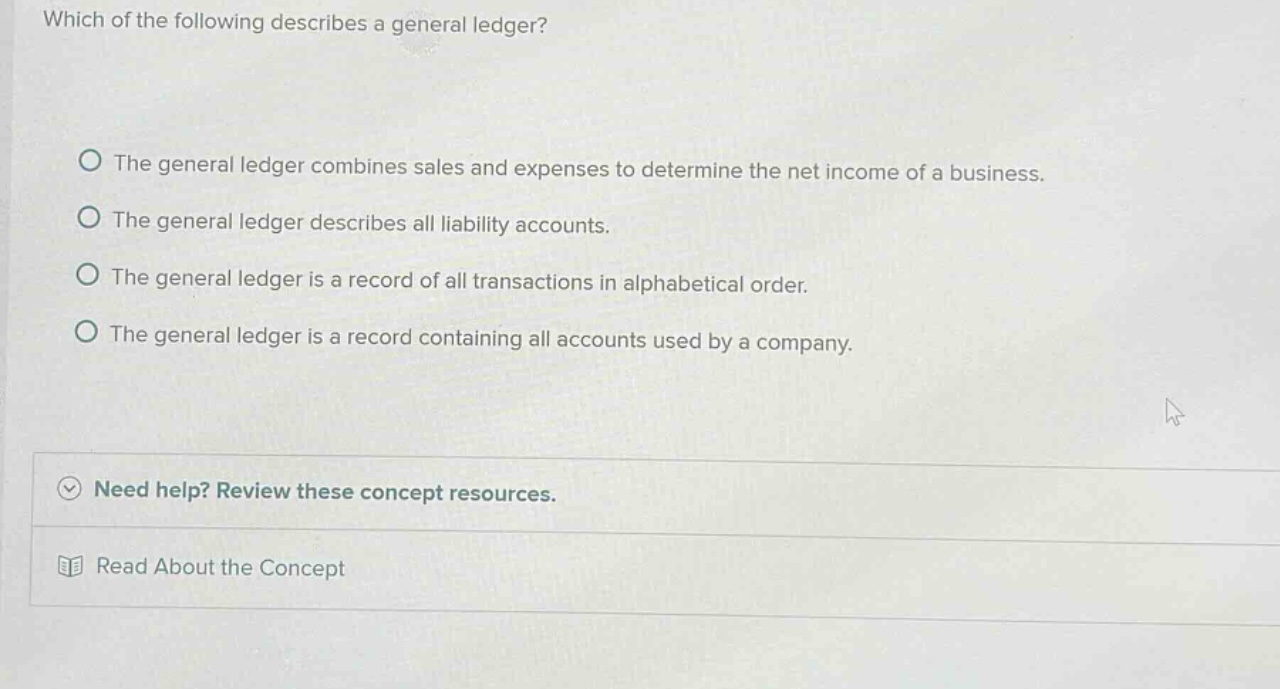Click the Need help Review these concept resources text
Image resolution: width=1280 pixels, height=689 pixels.
click(x=324, y=492)
